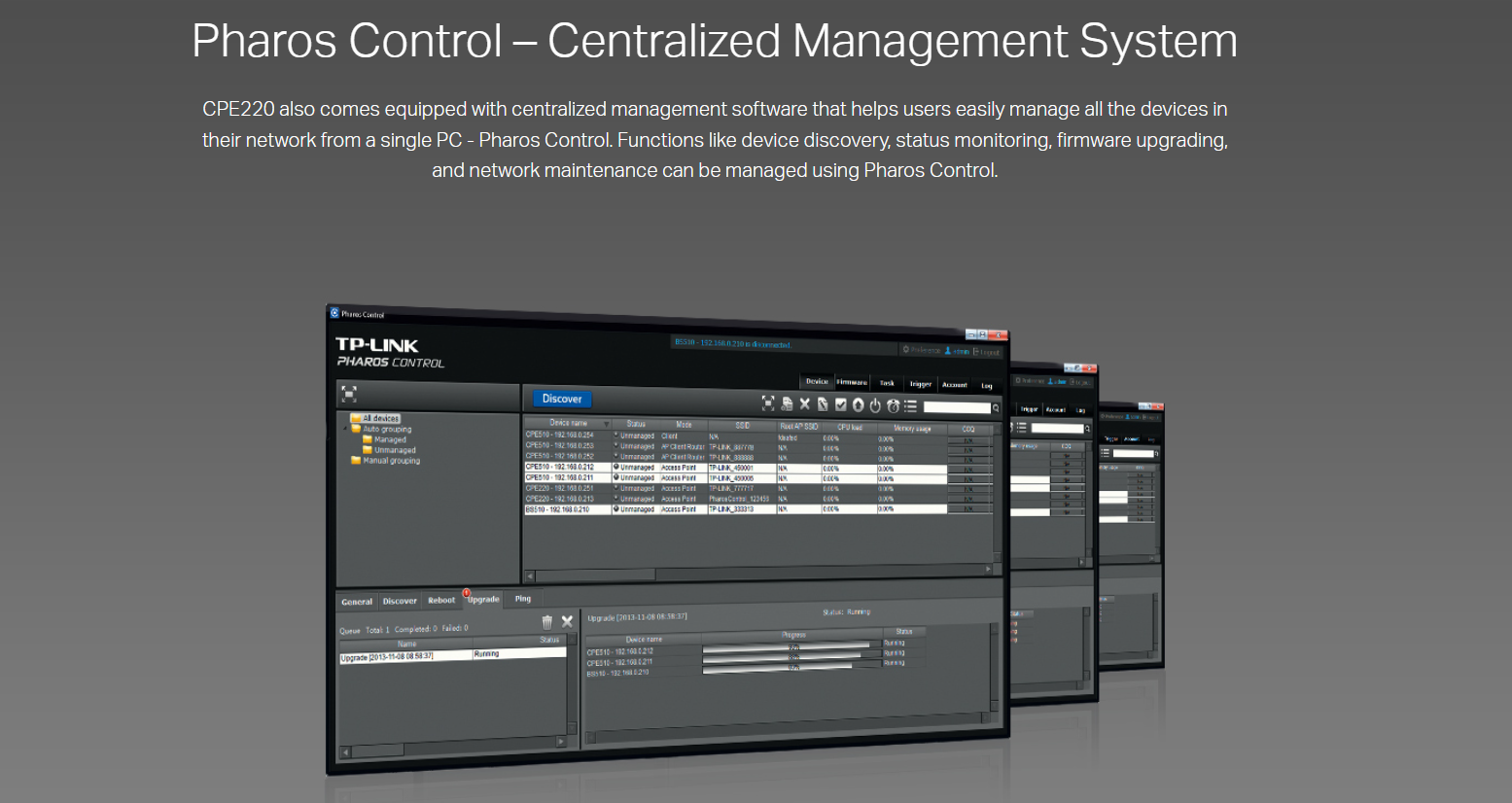The height and width of the screenshot is (803, 1512).
Task: Click the fullscreen icon above the device tree
Action: point(349,394)
